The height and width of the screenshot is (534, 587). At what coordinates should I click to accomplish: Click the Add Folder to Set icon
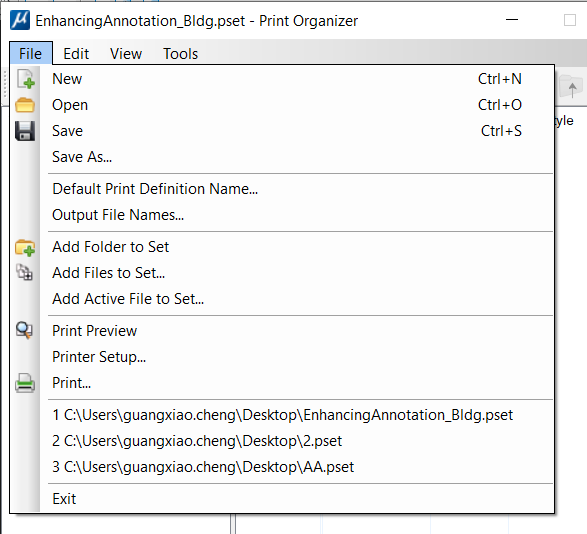(25, 248)
